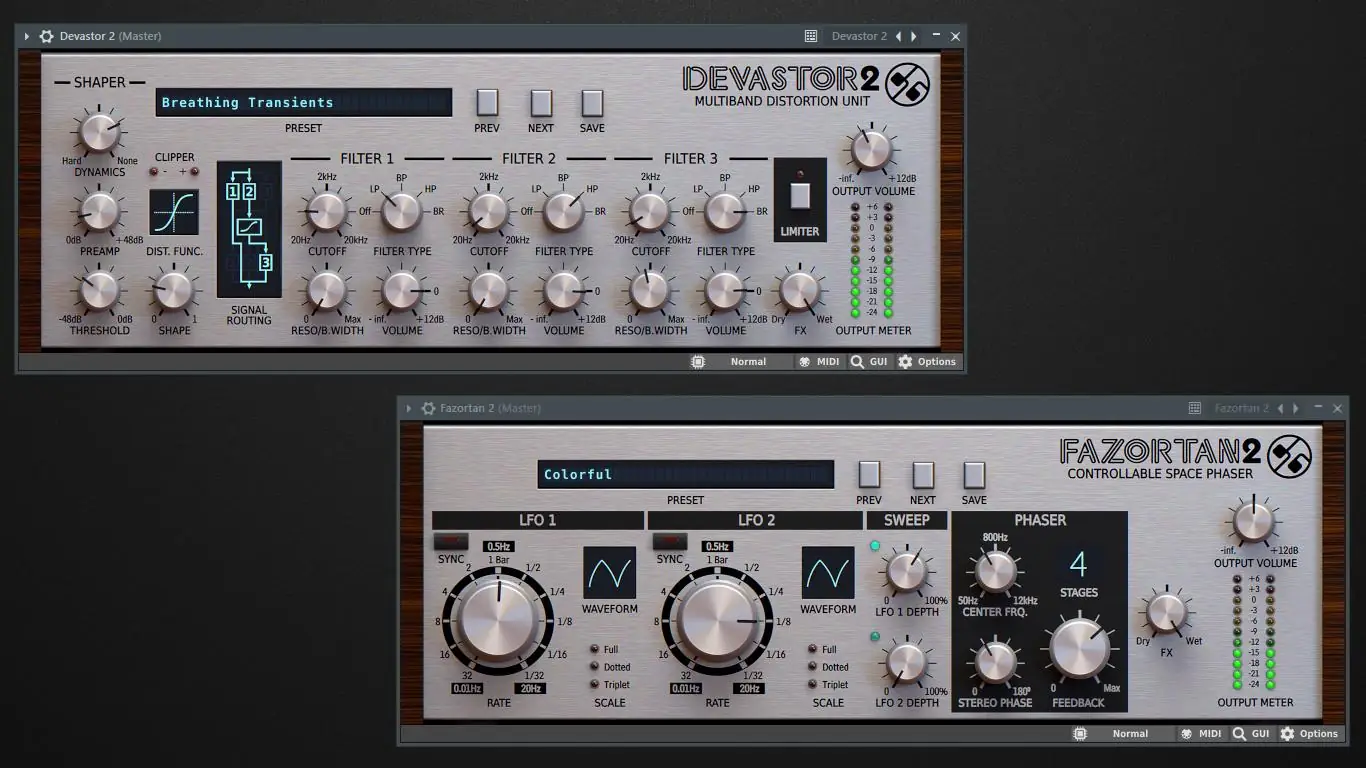Open the MIDI menu in Fazortan 2
This screenshot has height=768, width=1366.
pyautogui.click(x=1200, y=734)
